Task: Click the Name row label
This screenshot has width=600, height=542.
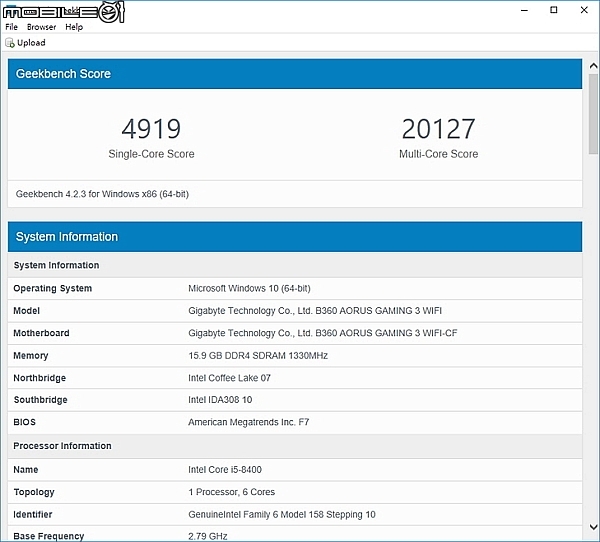Action: click(x=26, y=470)
